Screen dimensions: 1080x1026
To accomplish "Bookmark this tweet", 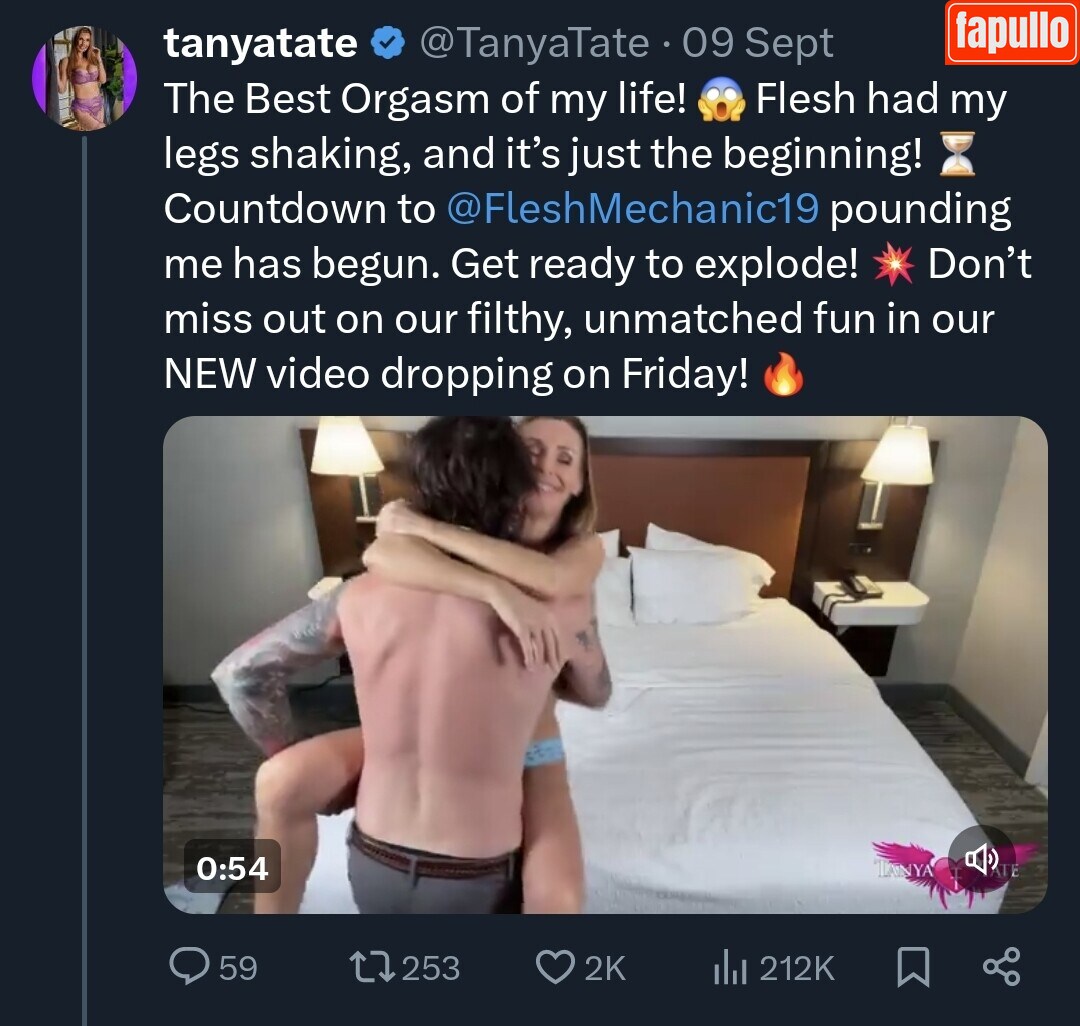I will tap(912, 967).
